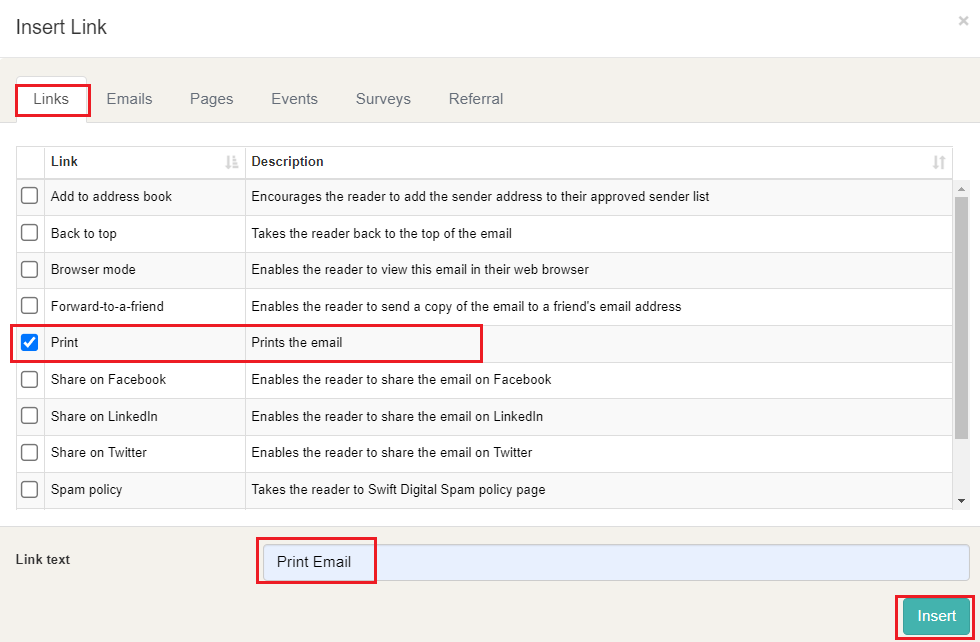
Task: Click the Link text input field
Action: click(x=616, y=562)
